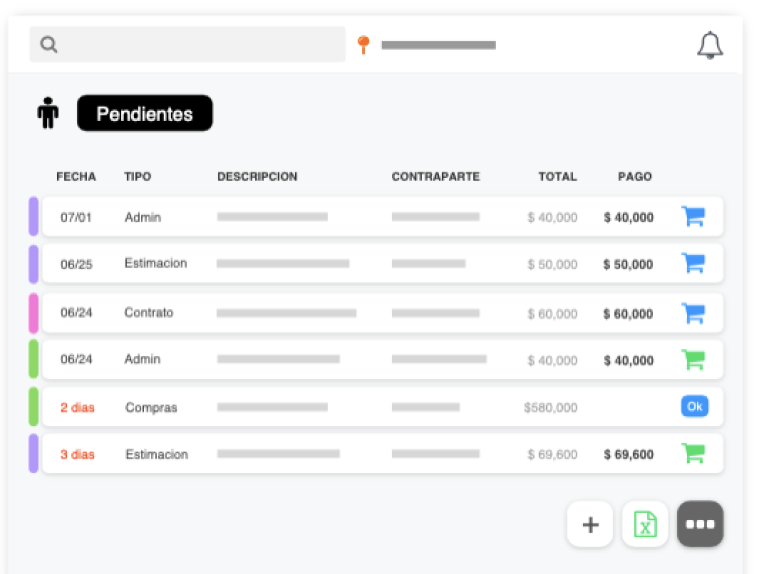The height and width of the screenshot is (574, 764).
Task: Sort by the FECHA column header
Action: (x=76, y=177)
